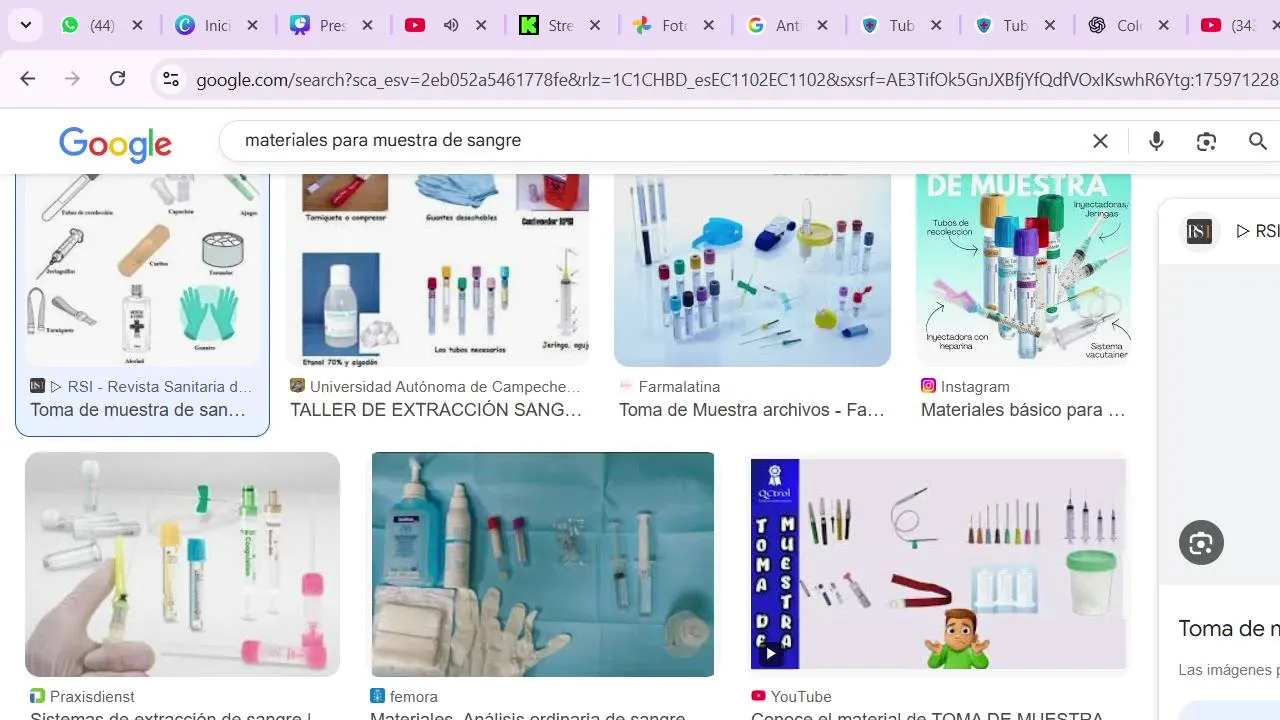Screen dimensions: 1280x720
Task: Clear the search query with X
Action: [x=1100, y=142]
